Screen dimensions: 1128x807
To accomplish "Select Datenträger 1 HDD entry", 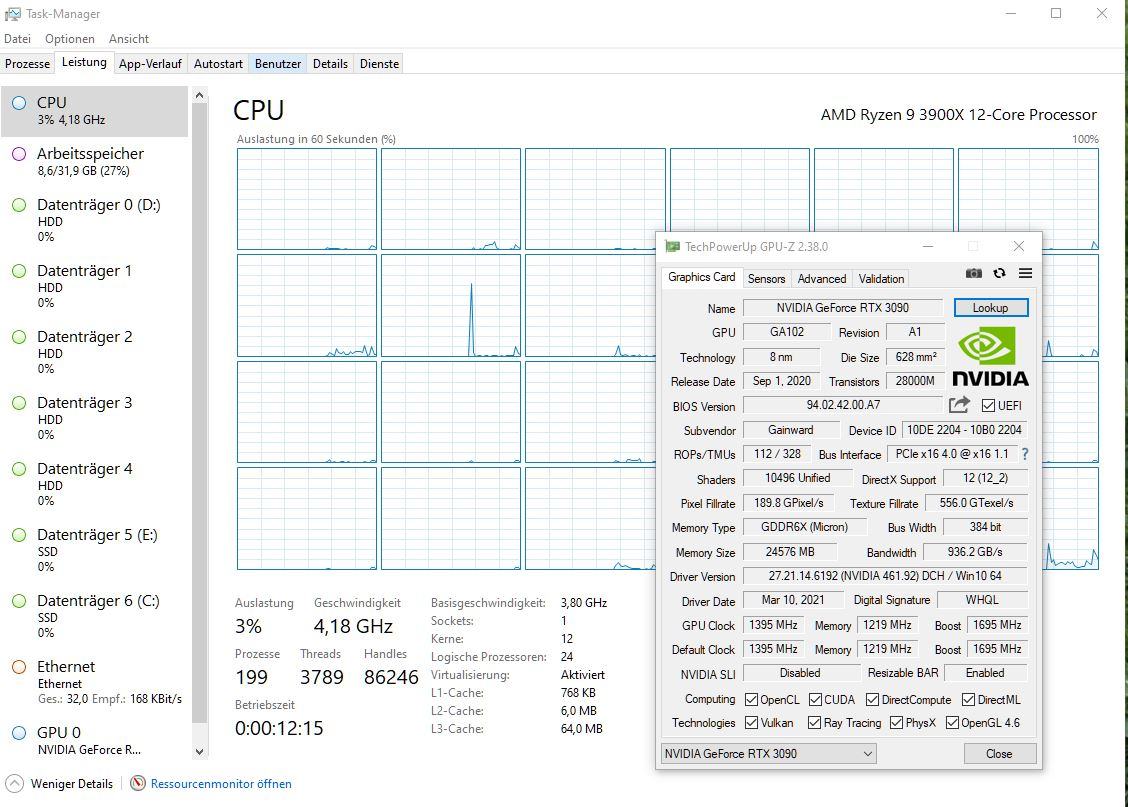I will pos(94,286).
